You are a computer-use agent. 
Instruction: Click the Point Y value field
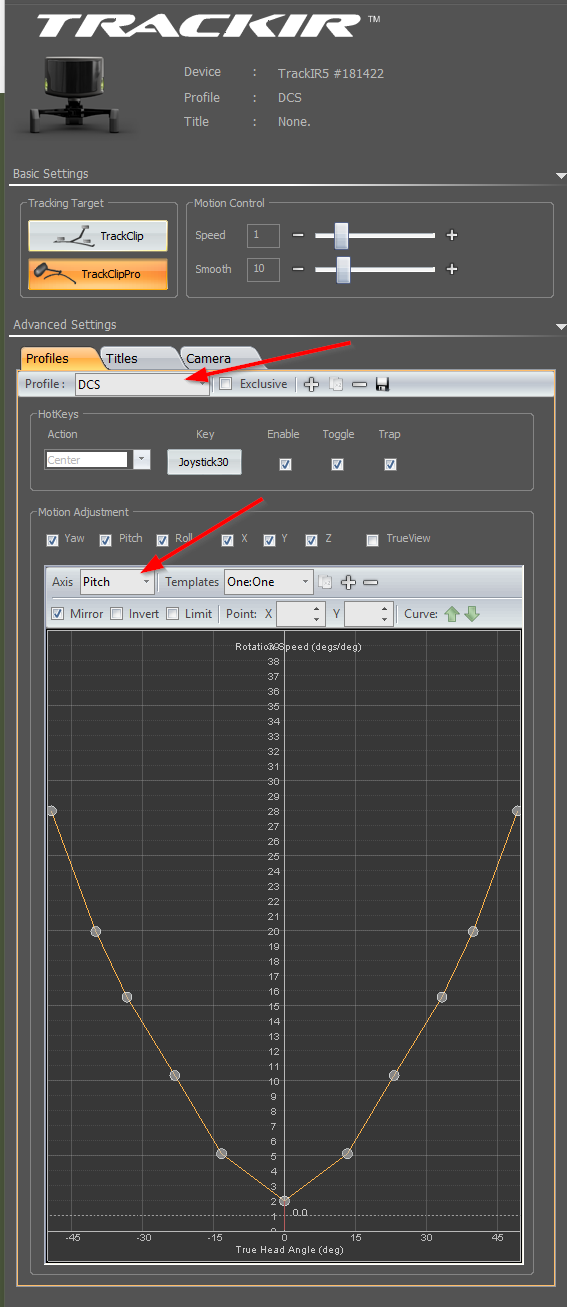(362, 613)
